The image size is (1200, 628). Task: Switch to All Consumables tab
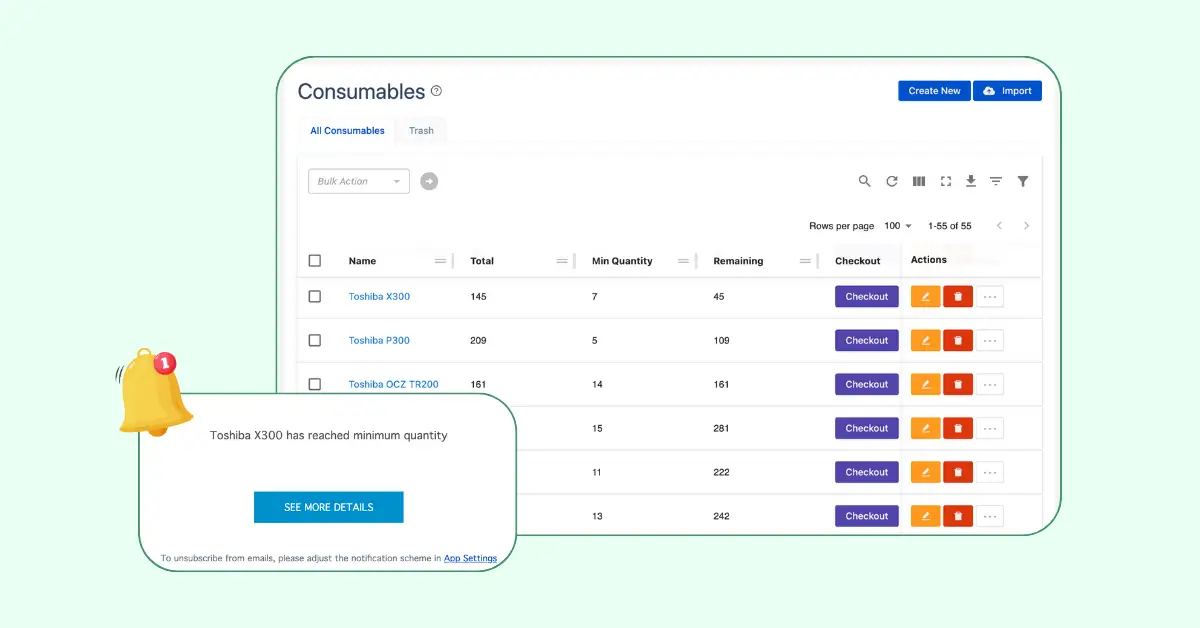click(347, 131)
